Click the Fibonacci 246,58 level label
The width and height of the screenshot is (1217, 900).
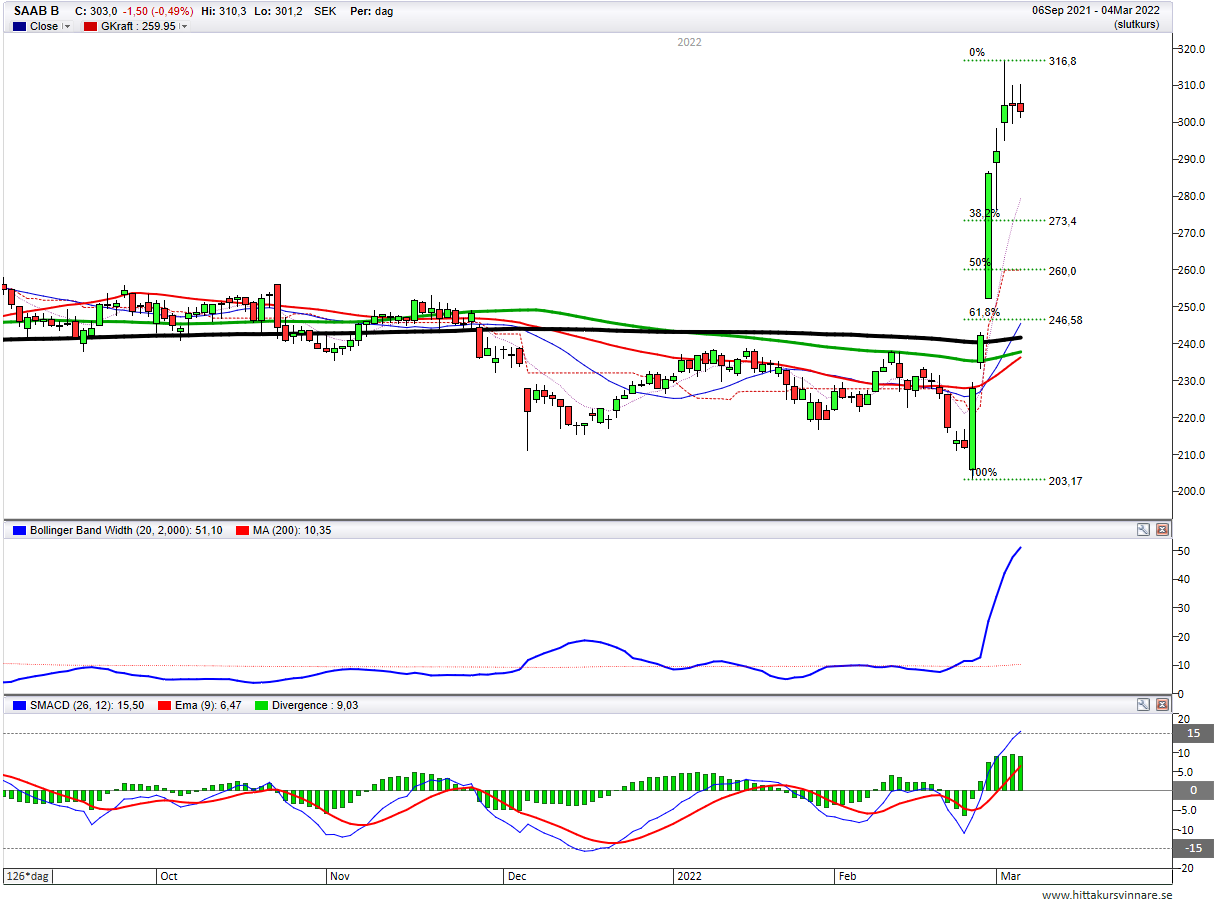1065,320
